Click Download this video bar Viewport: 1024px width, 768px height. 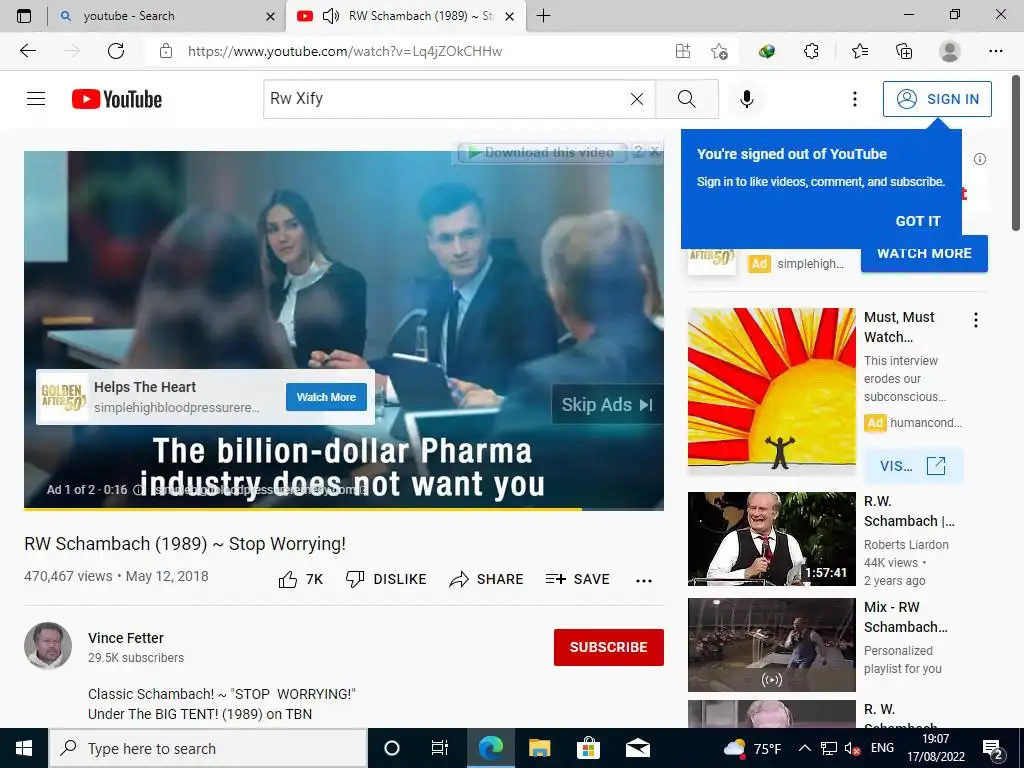pyautogui.click(x=542, y=153)
